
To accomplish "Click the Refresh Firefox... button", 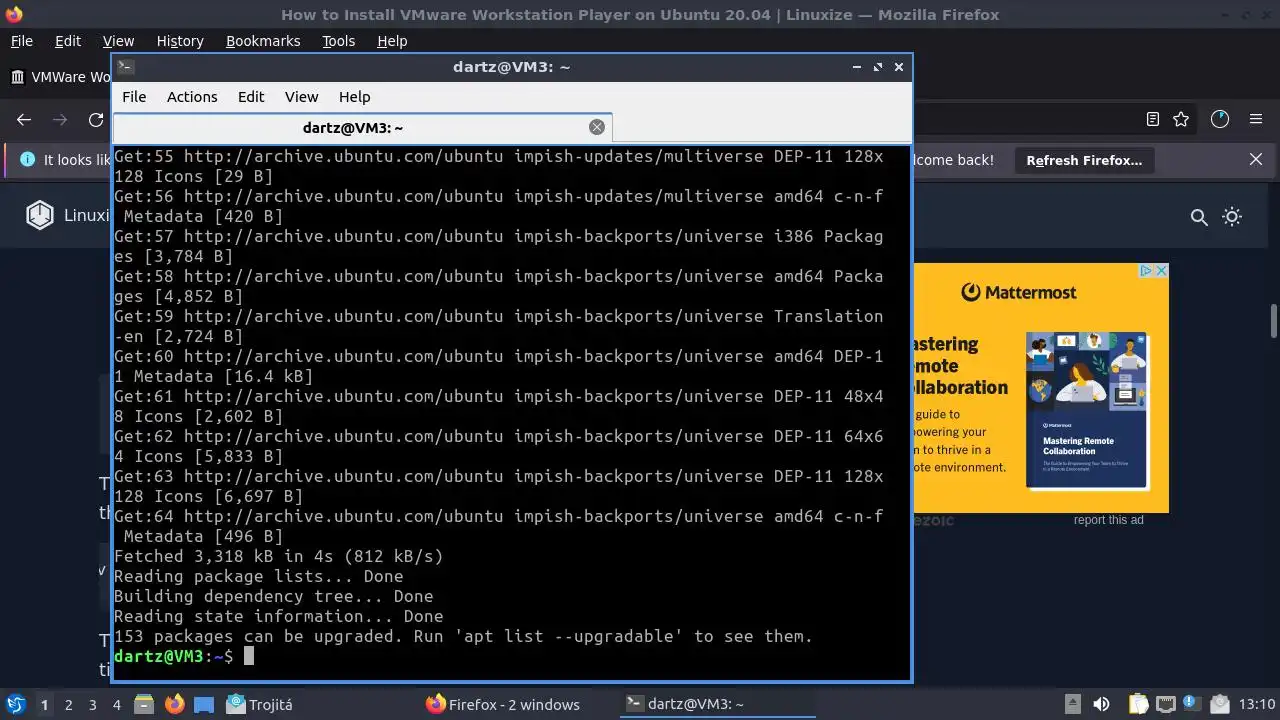I will [1084, 160].
